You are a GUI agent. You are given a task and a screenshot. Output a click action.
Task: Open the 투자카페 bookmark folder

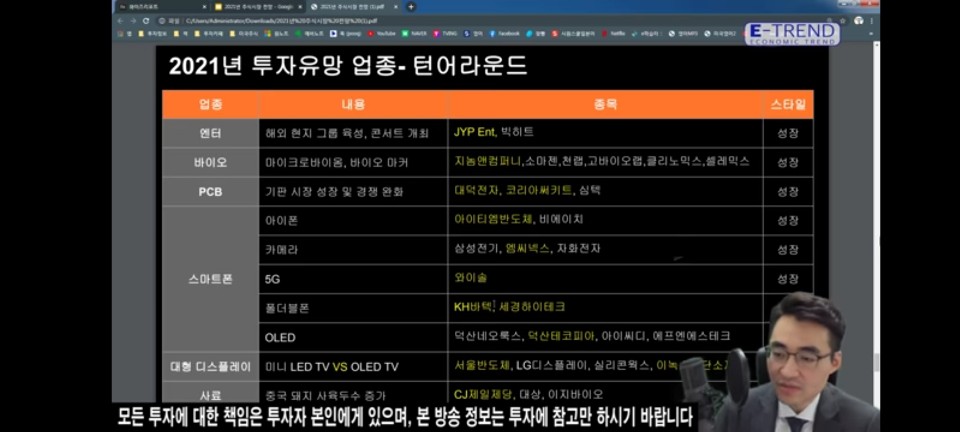click(209, 33)
